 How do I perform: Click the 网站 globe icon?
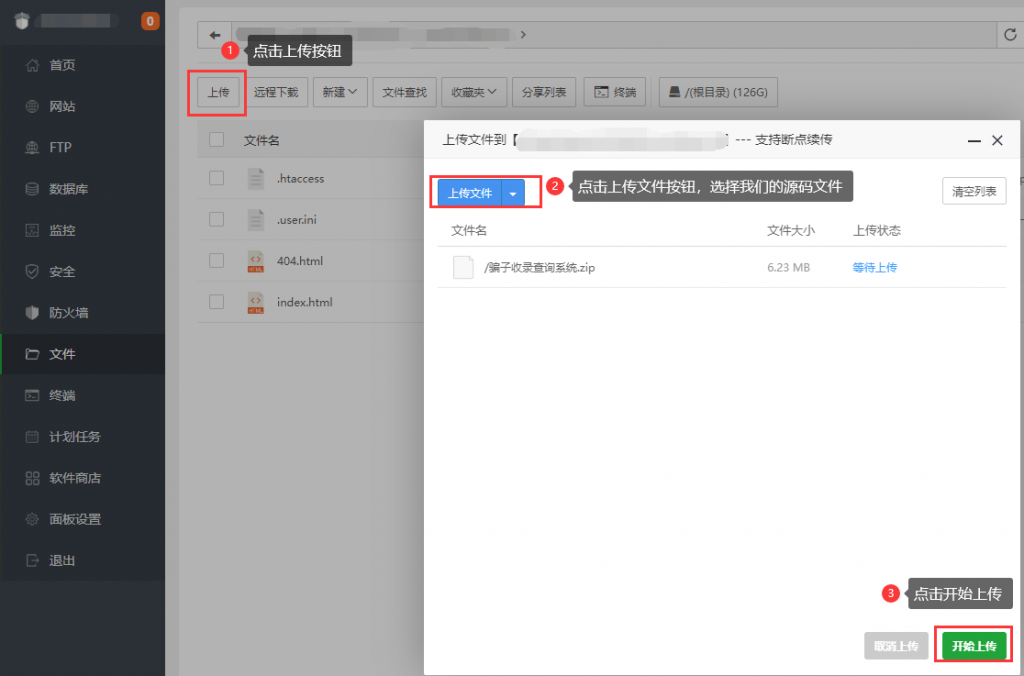32,106
